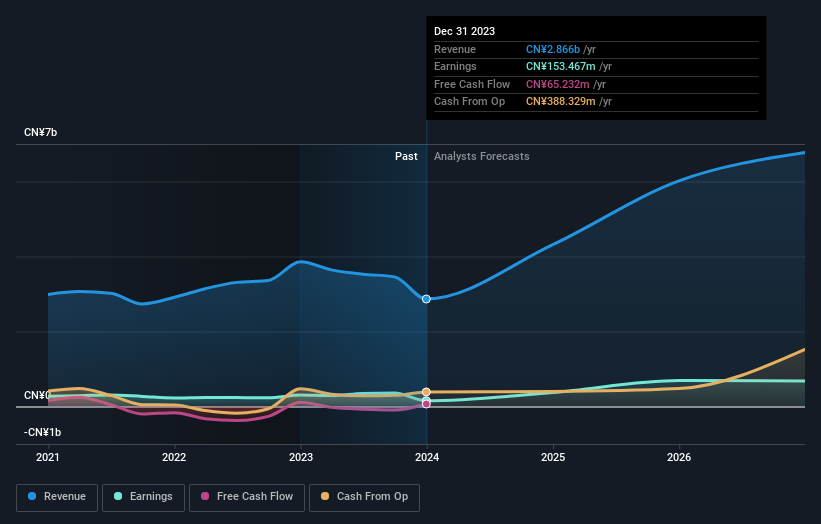Select the blue Revenue data point marker at 2024
821x524 pixels.
coord(426,299)
